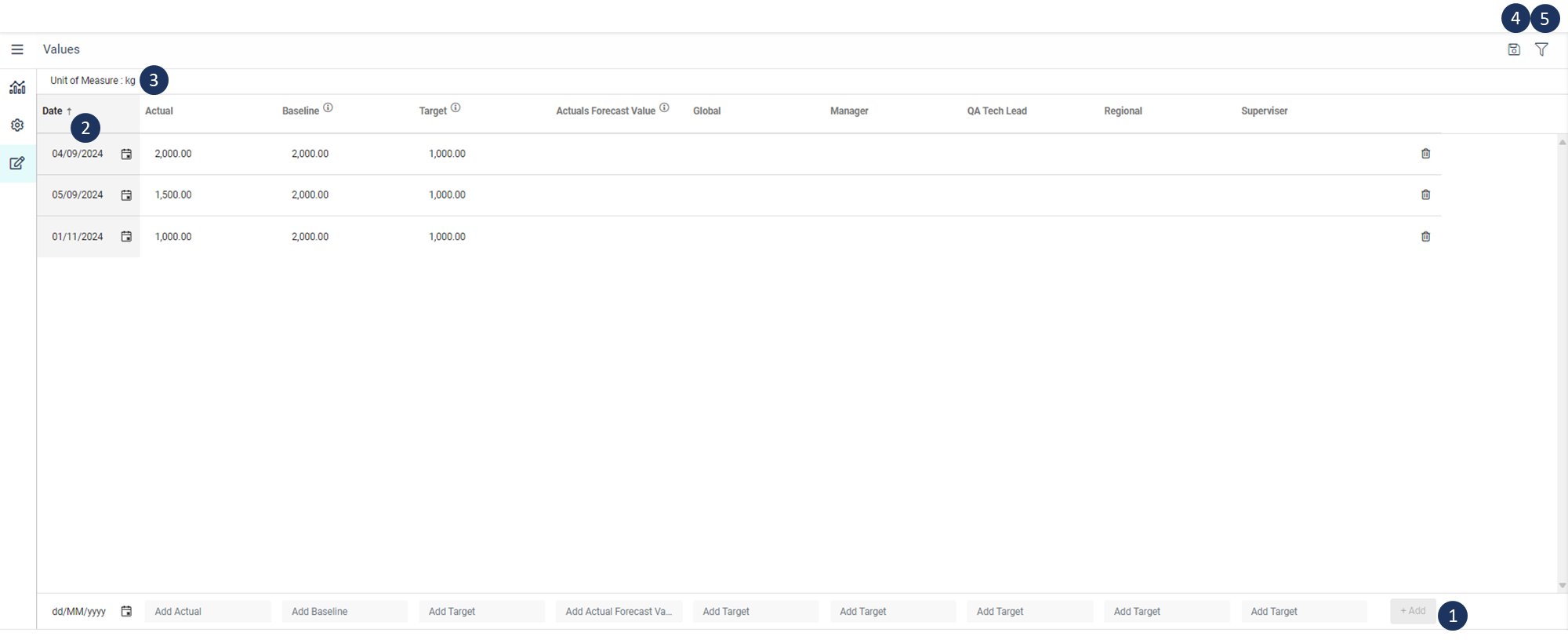Show info tooltip for Baseline column
The width and height of the screenshot is (1568, 640).
pos(328,107)
